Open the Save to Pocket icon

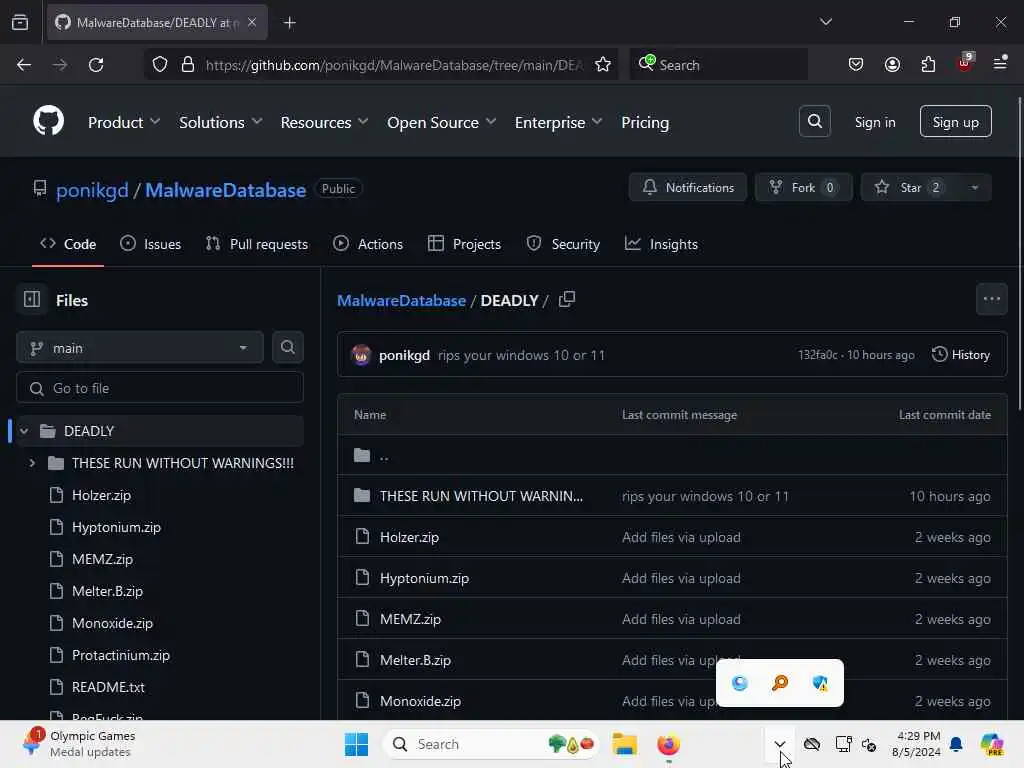[x=856, y=65]
